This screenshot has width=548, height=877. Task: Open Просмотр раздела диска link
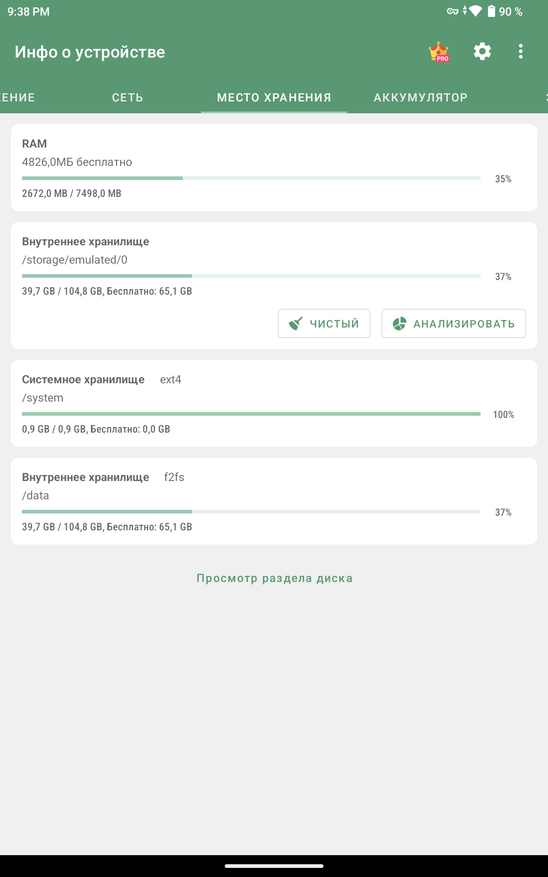[275, 578]
